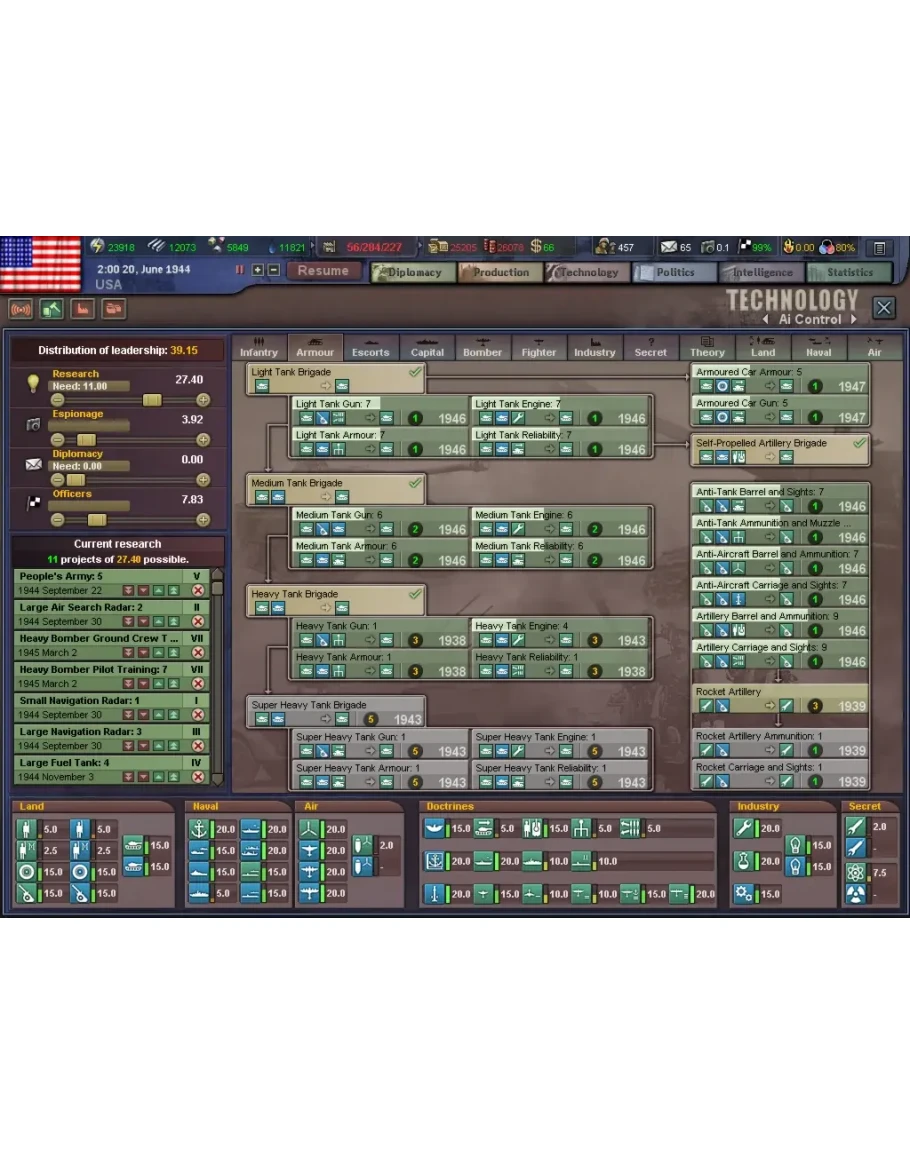
Task: Decrease game speed with the minus button
Action: click(273, 270)
